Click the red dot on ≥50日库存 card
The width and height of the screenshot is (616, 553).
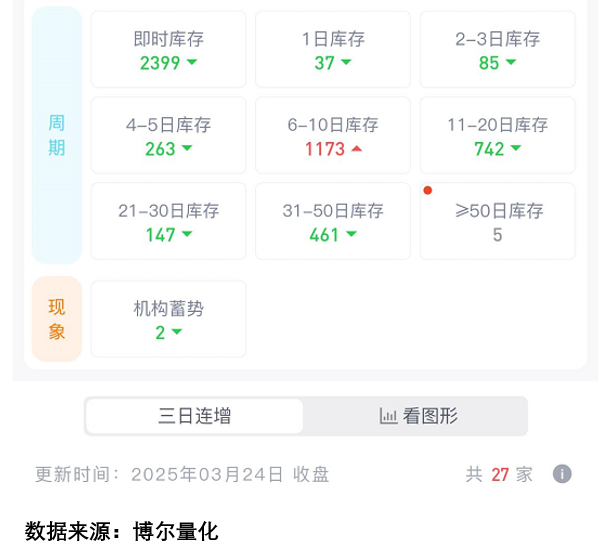[428, 190]
